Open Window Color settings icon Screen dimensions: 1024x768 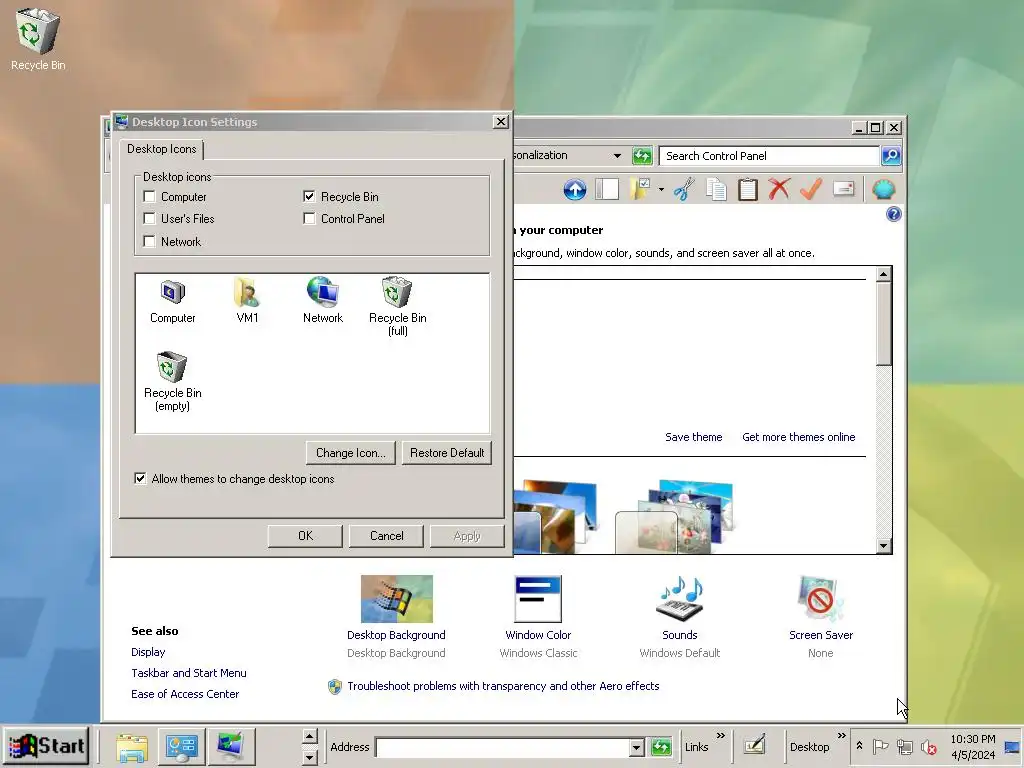(x=537, y=599)
